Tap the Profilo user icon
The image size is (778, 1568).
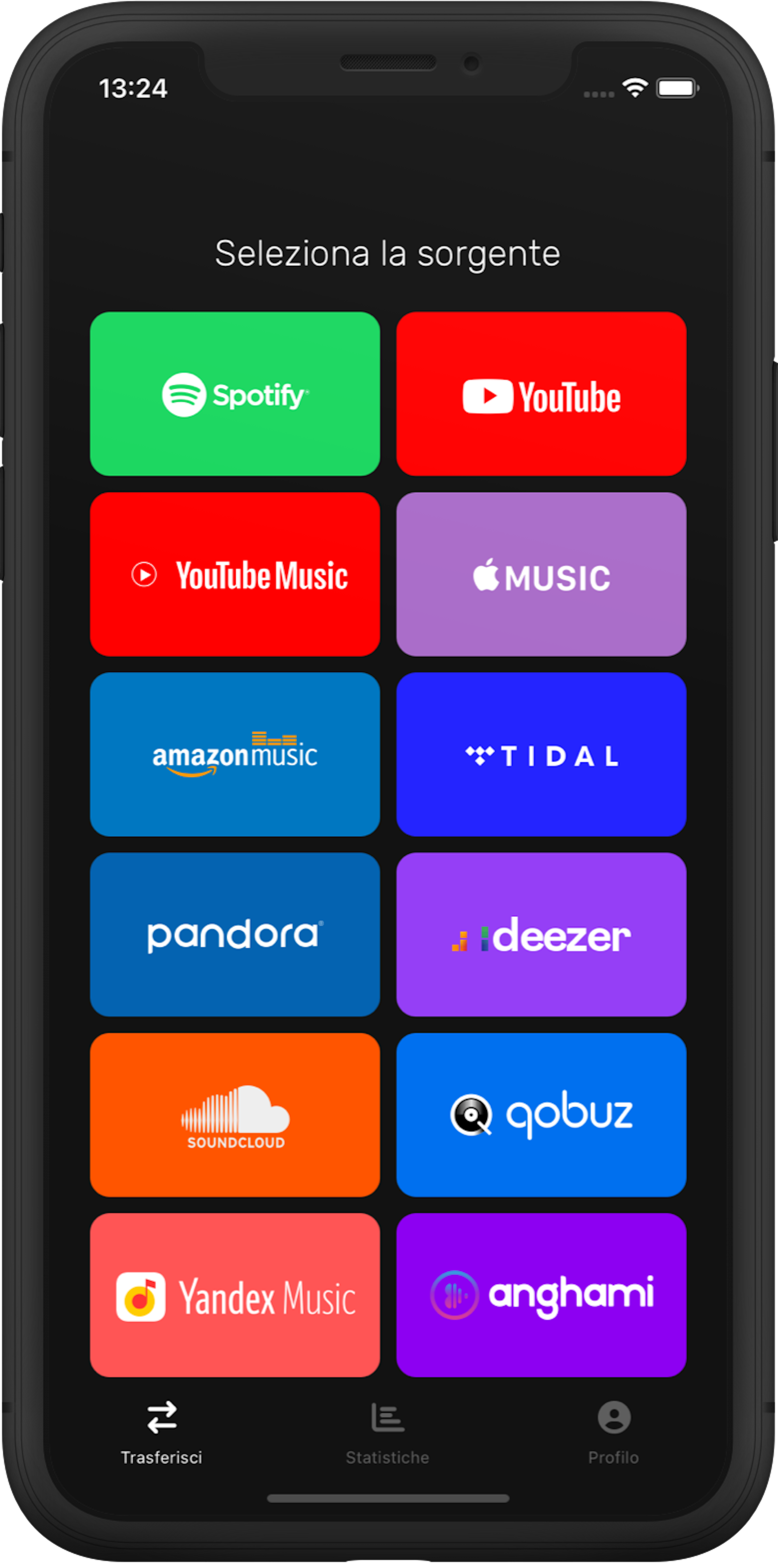[x=614, y=1437]
